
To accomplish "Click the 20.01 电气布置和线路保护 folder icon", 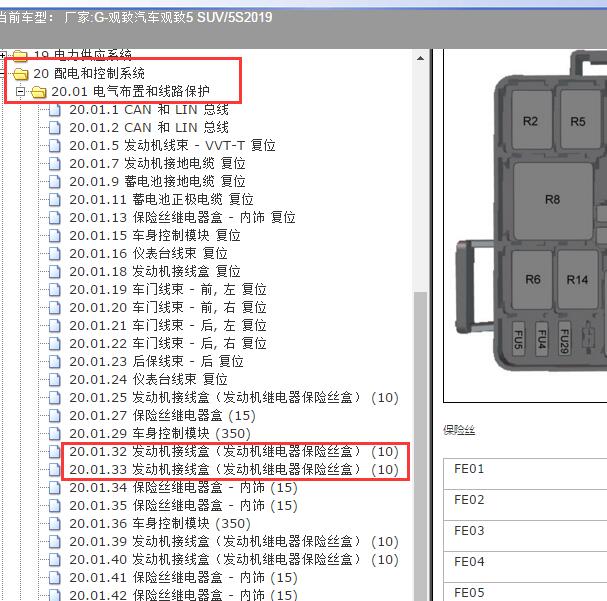I will click(x=39, y=92).
